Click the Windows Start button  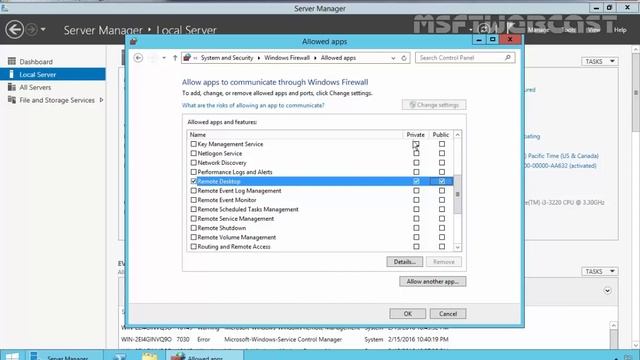(12, 356)
